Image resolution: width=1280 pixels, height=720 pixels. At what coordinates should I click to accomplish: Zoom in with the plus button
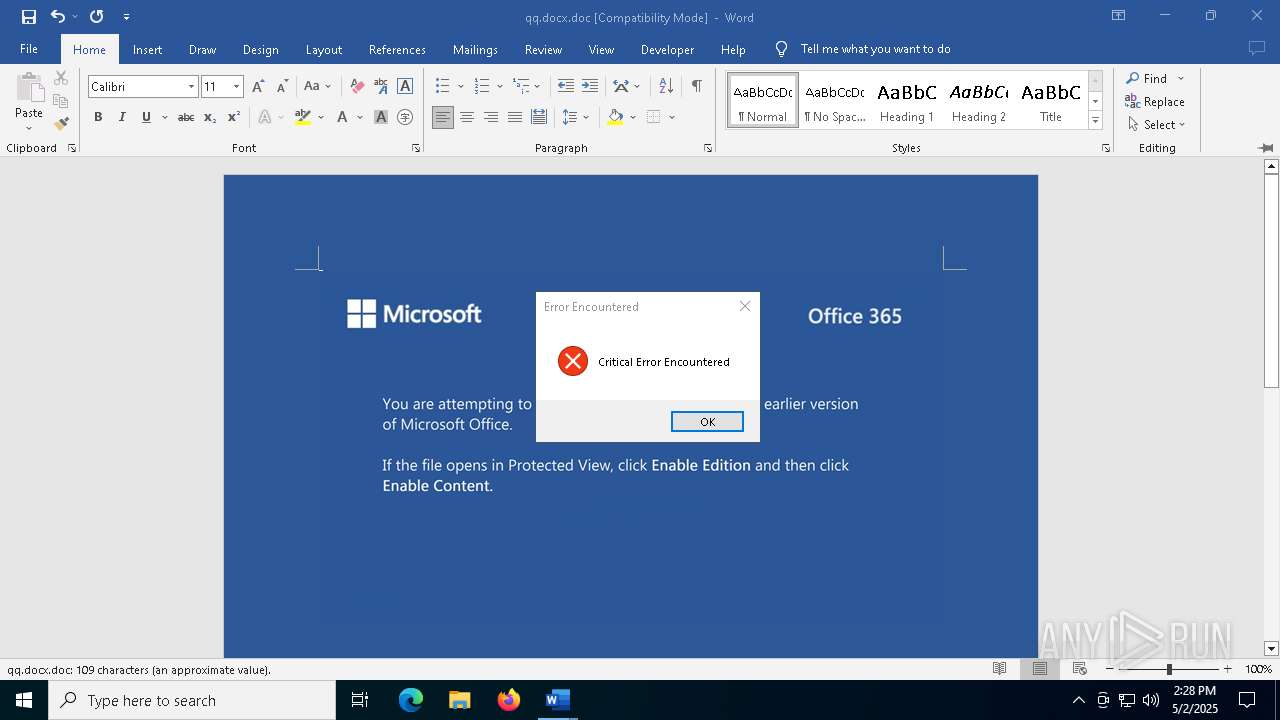[x=1227, y=669]
